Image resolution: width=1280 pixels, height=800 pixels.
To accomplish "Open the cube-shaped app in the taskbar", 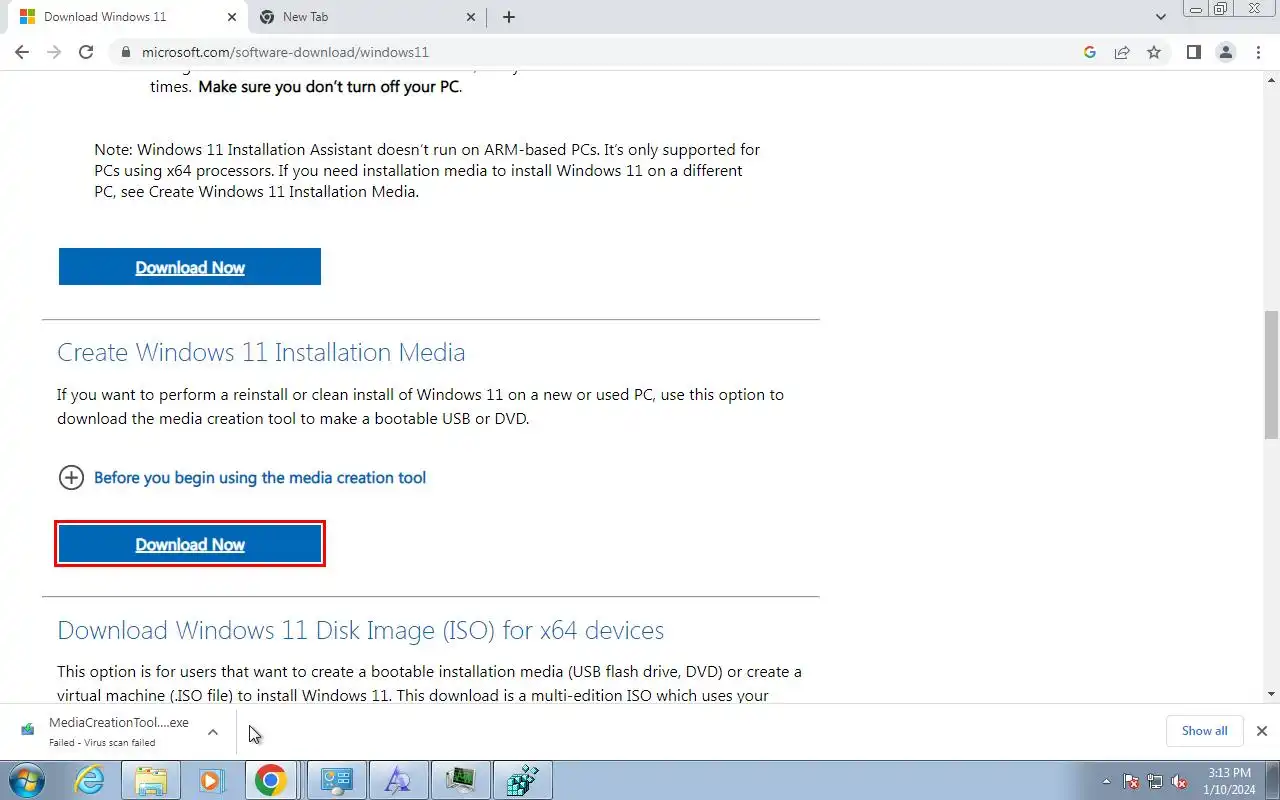I will click(523, 780).
